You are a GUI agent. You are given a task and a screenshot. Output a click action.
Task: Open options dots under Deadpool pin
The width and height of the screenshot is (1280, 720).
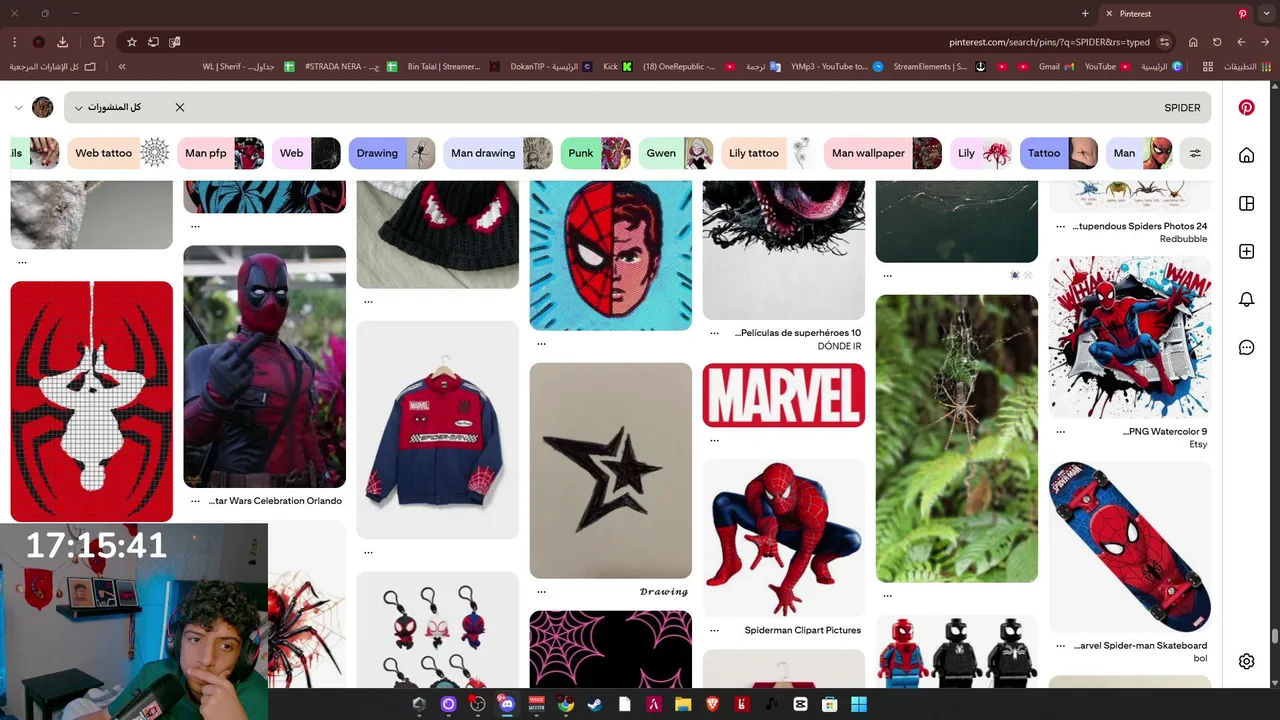[195, 501]
